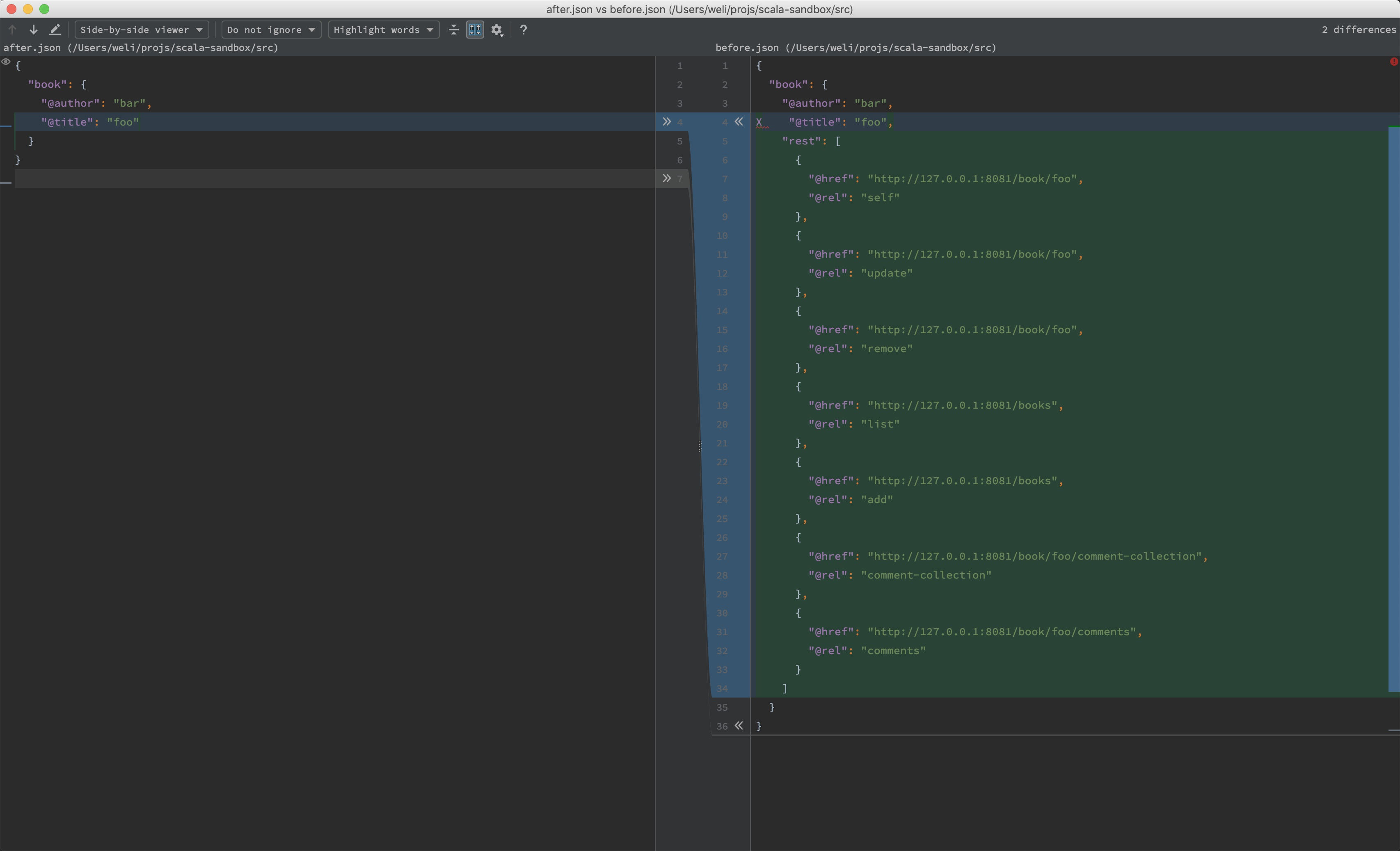Toggle synchronize scrolling button
Viewport: 1400px width, 851px height.
pos(475,30)
